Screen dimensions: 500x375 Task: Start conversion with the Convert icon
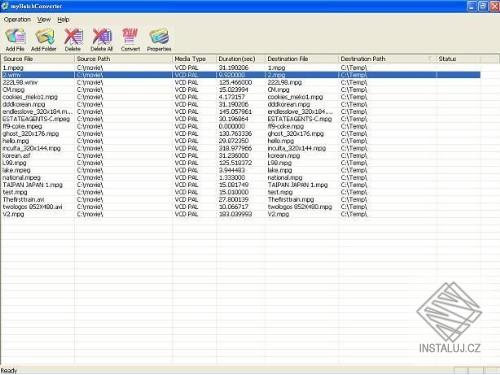coord(130,40)
